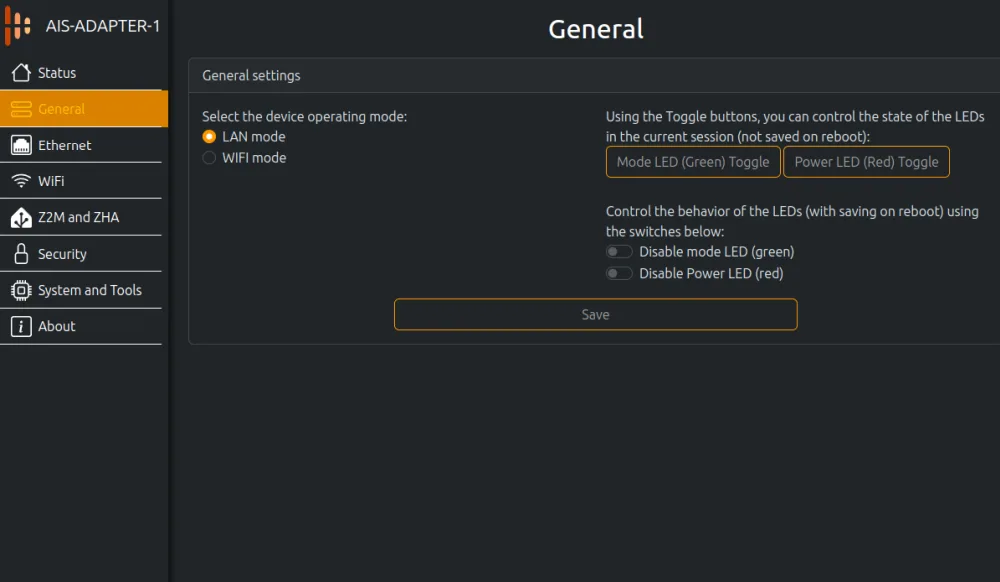
Task: Toggle Disable mode LED (green) switch
Action: 619,252
